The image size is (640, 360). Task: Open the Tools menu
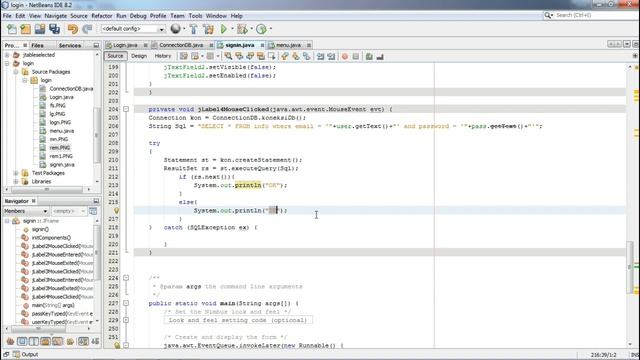pyautogui.click(x=196, y=16)
